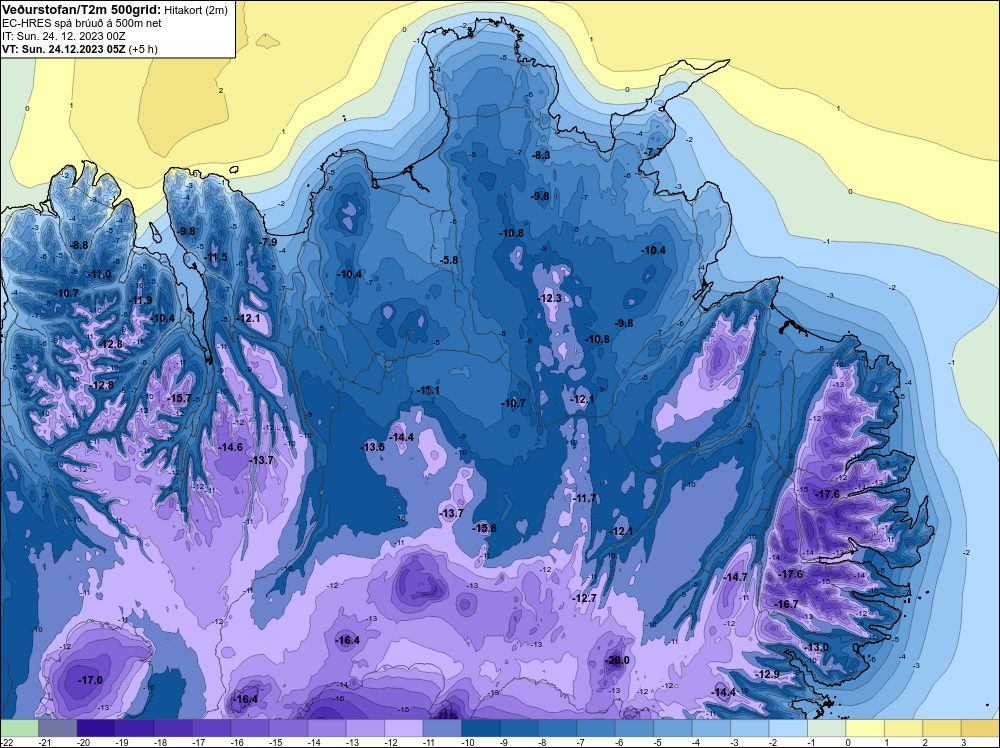1000x748 pixels.
Task: Click the orange-yellow swatch above legend label 3
Action: tap(980, 728)
